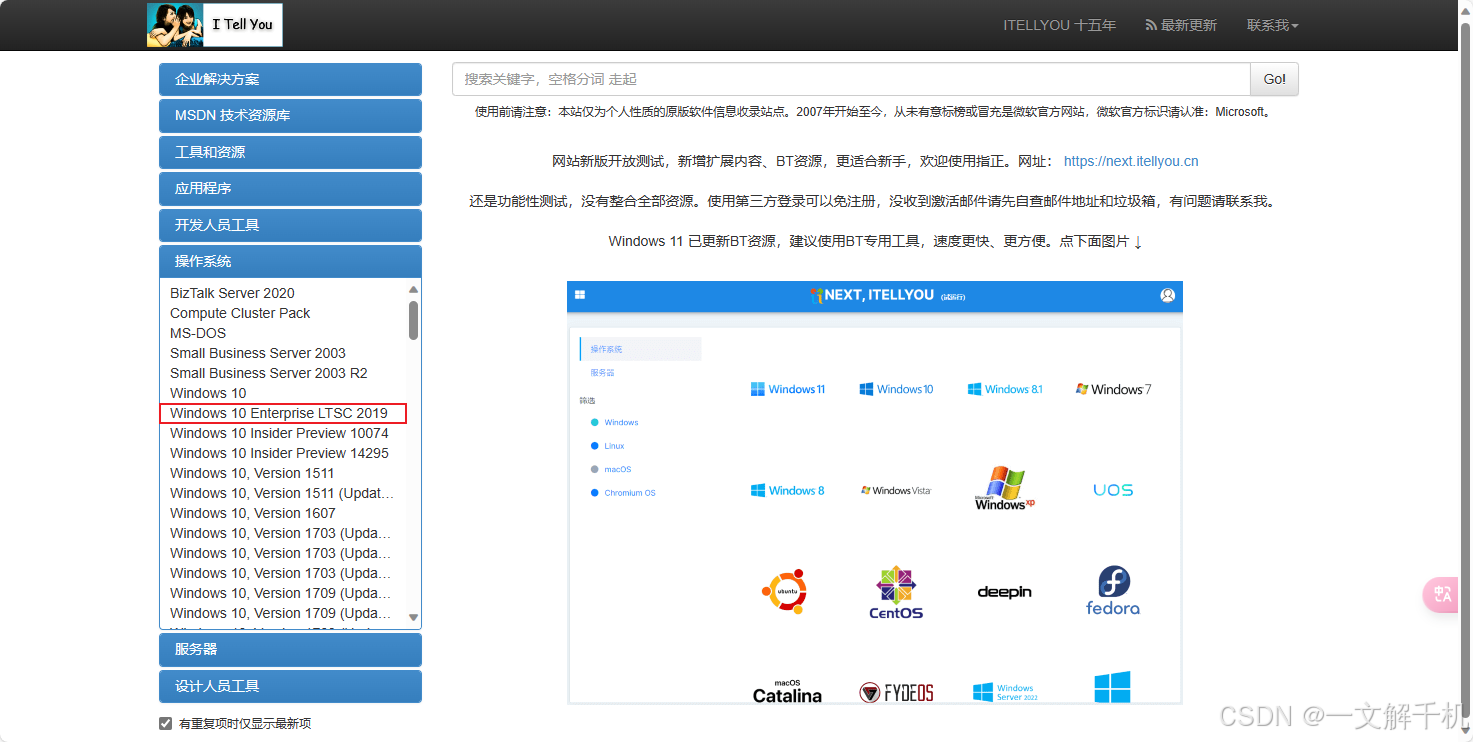Uncheck 有重复项时仅显示最新项 checkbox
The height and width of the screenshot is (742, 1473).
pyautogui.click(x=166, y=722)
